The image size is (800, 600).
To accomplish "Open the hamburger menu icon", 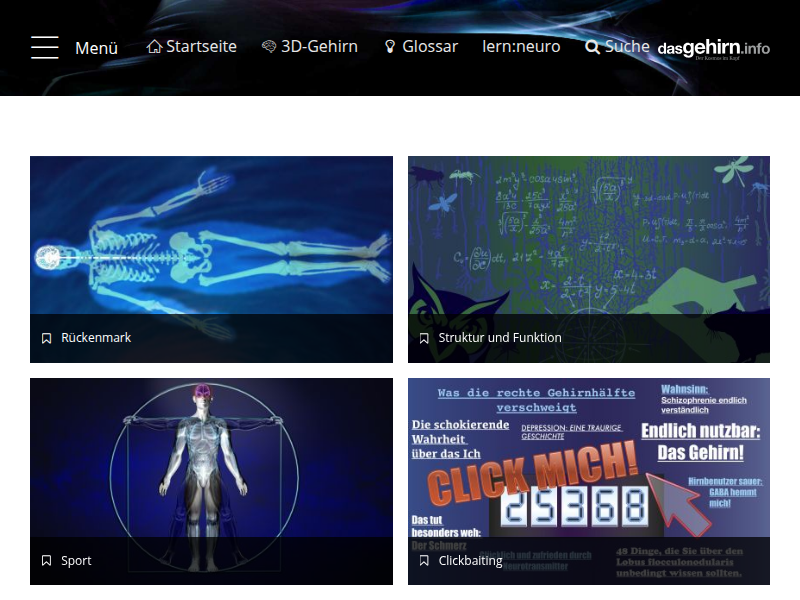I will pos(45,47).
